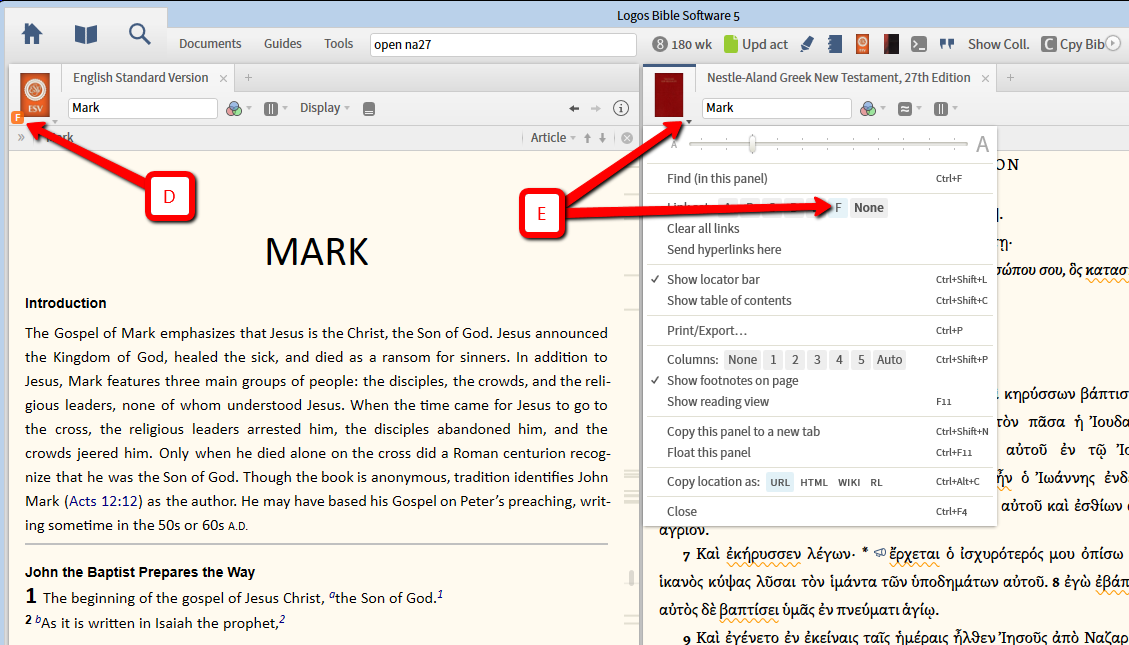The image size is (1129, 645).
Task: Open the Library book icon
Action: coord(86,34)
